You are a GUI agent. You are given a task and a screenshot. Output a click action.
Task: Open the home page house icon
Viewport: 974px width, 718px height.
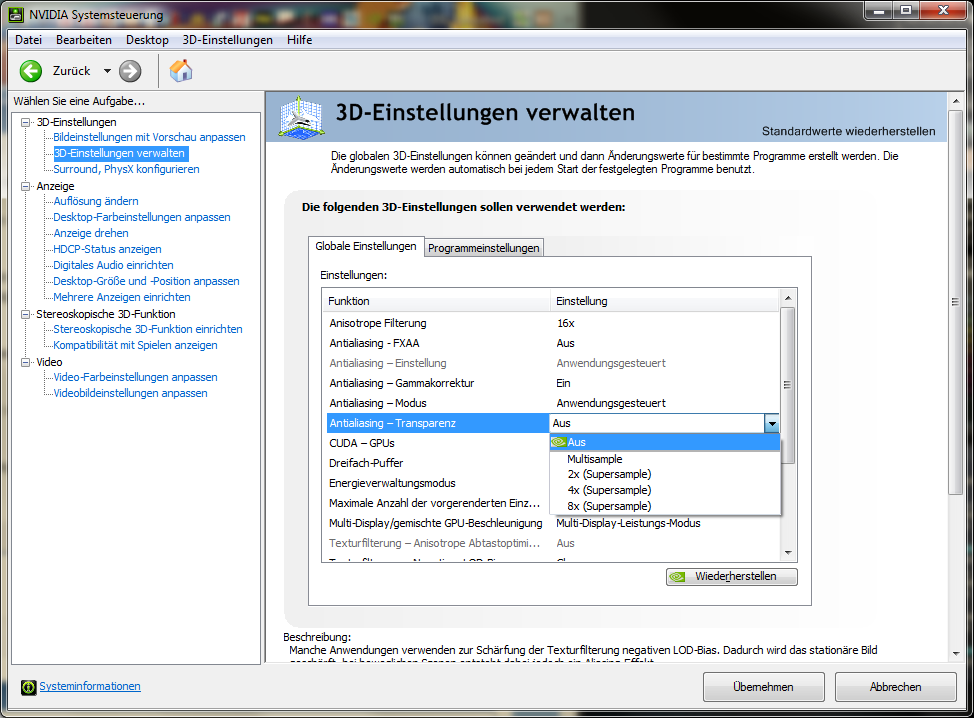click(x=181, y=70)
